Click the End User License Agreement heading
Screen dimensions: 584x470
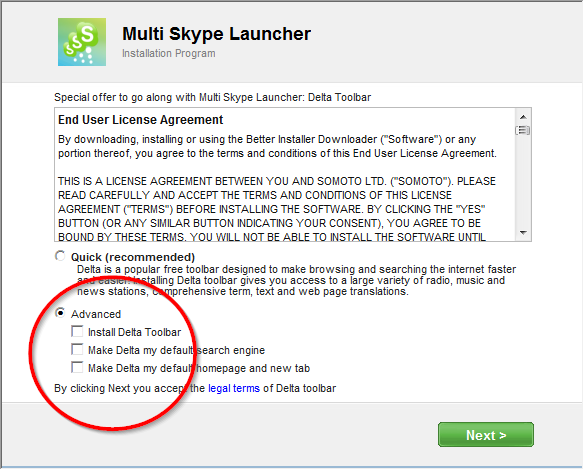tap(140, 120)
